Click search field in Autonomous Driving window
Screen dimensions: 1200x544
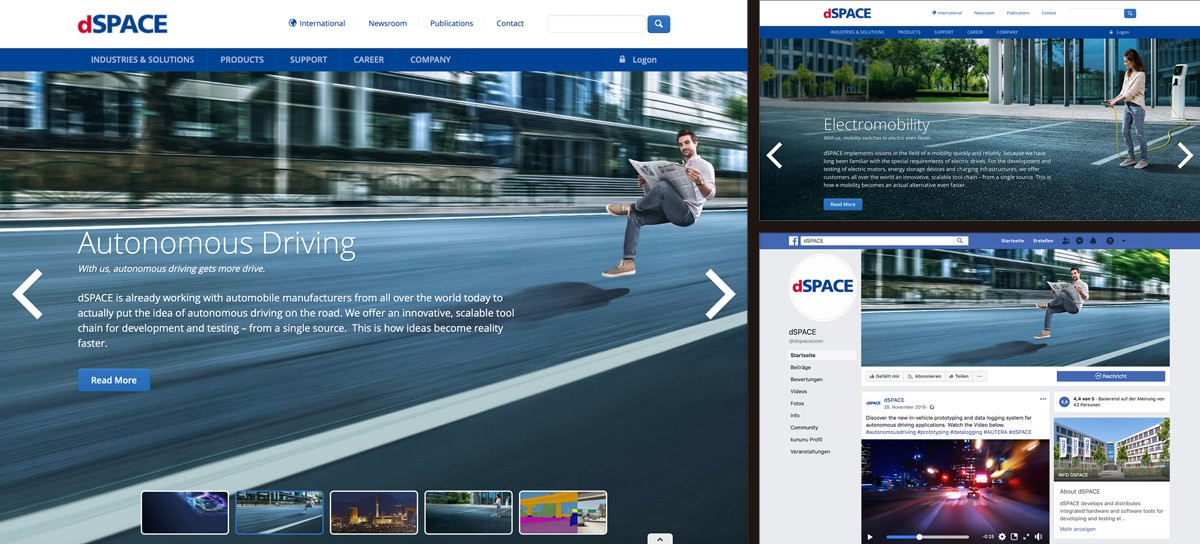pos(596,24)
